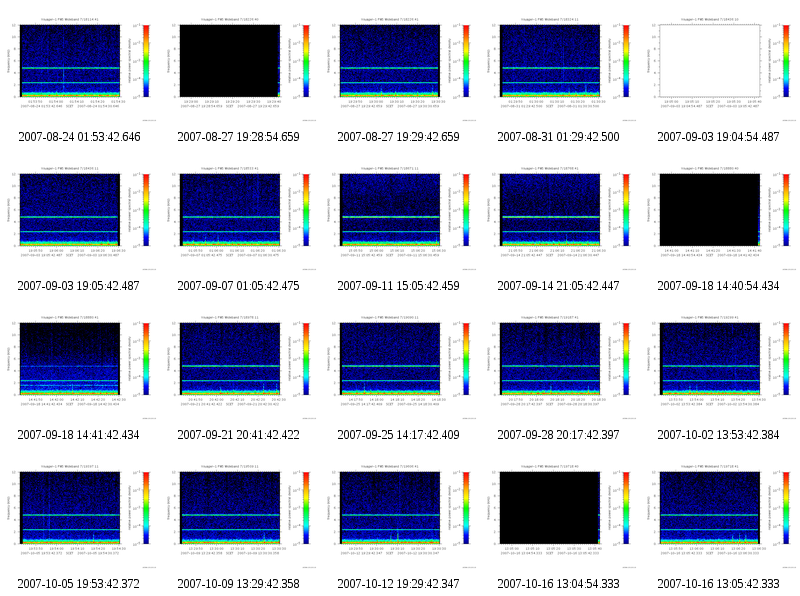Click the caption text 2007-08-31 01:29:42.500
The height and width of the screenshot is (596, 800).
click(x=558, y=137)
